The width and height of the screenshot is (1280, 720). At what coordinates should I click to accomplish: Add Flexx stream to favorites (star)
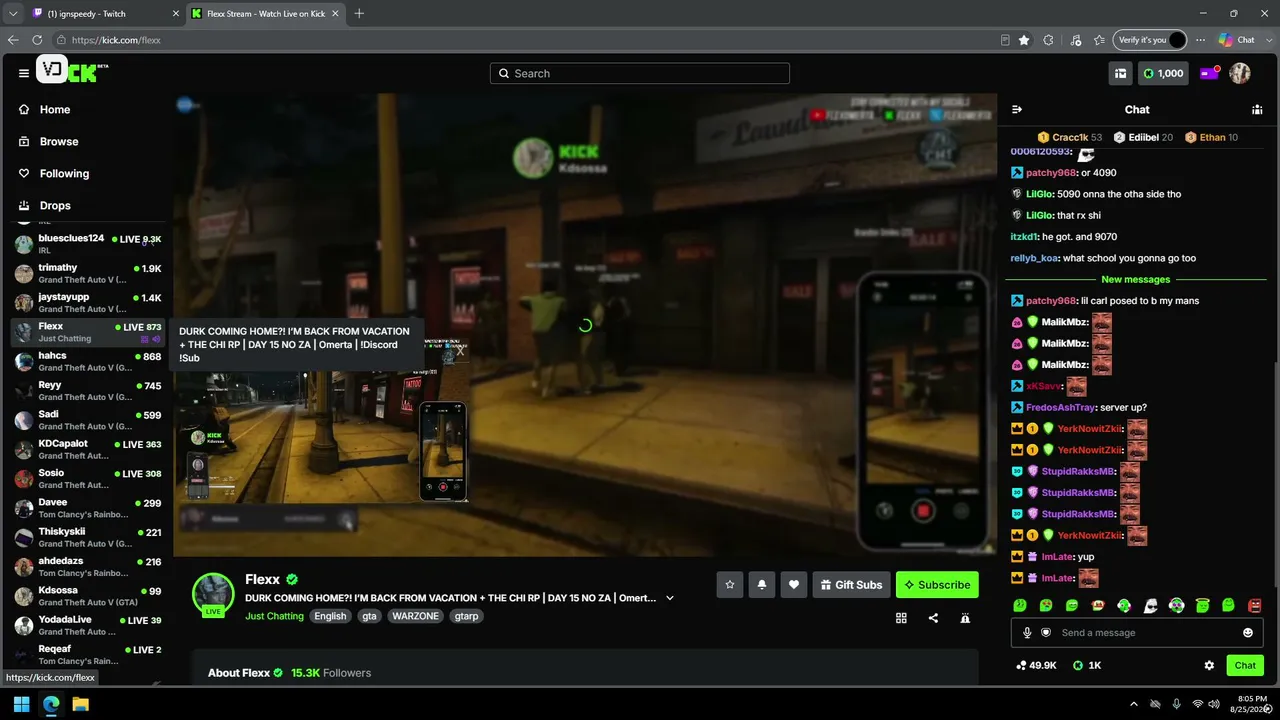pyautogui.click(x=730, y=585)
